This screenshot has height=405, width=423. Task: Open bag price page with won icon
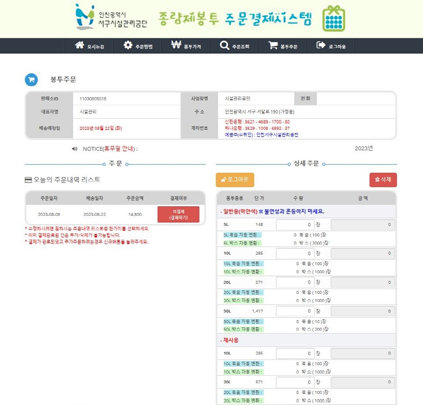[x=176, y=45]
